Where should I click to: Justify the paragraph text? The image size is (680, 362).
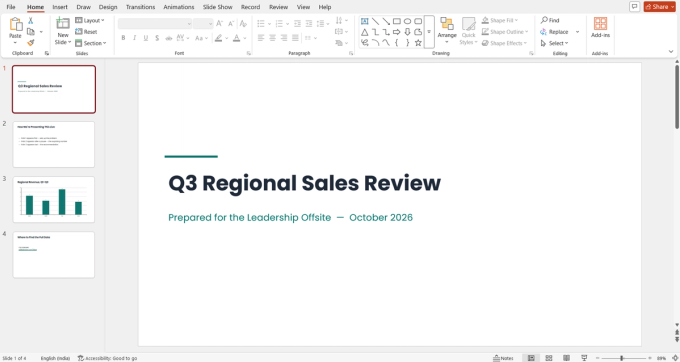(295, 38)
